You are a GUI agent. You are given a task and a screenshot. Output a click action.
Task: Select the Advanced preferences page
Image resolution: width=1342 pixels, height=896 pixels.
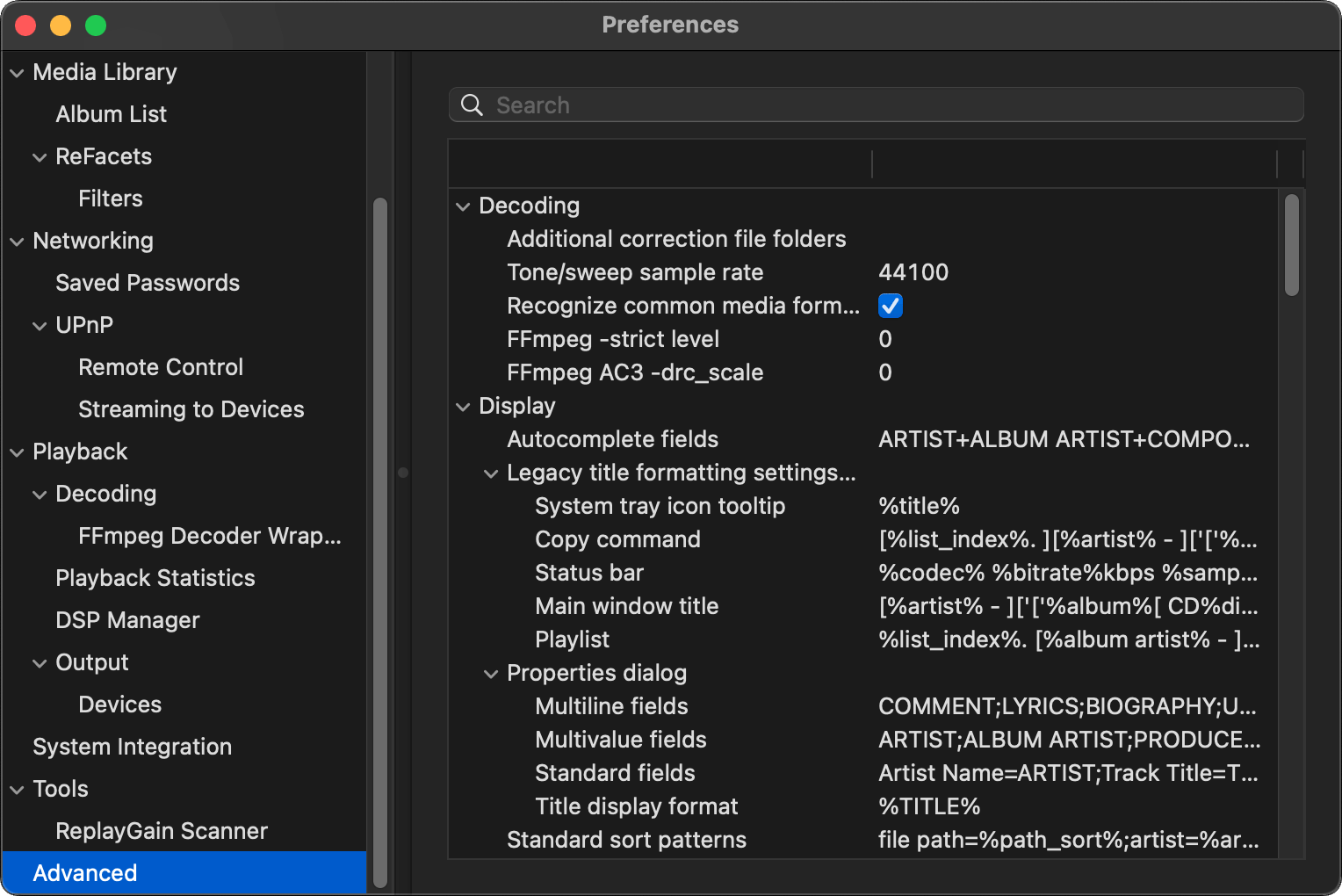point(85,873)
